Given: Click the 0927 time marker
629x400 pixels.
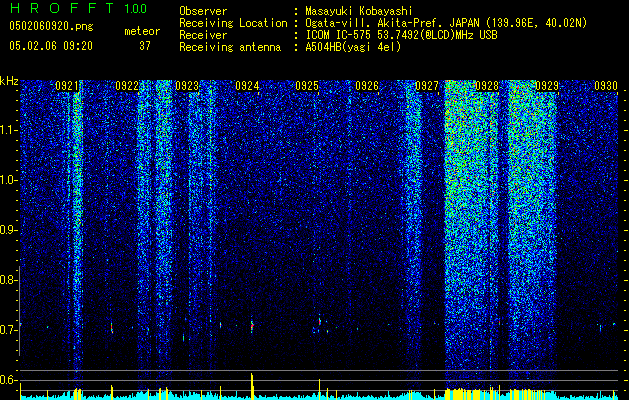Looking at the screenshot, I should [427, 86].
